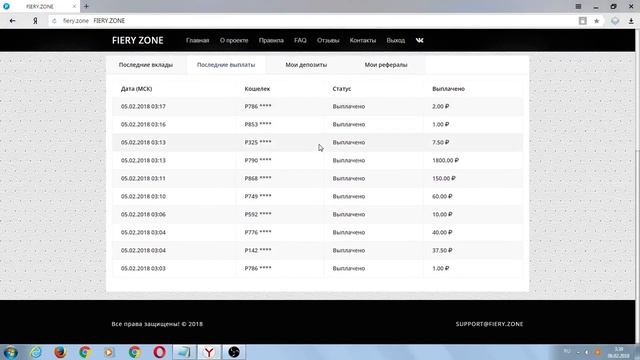Click the 37.50 ₽ payout amount
640x360 pixels.
(442, 250)
